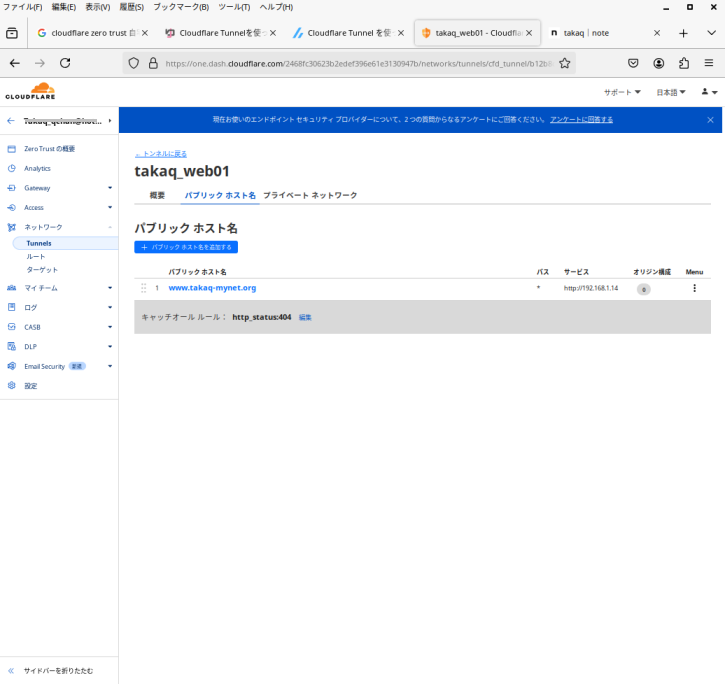Open the user profile icon menu
This screenshot has height=684, width=725.
coord(709,92)
